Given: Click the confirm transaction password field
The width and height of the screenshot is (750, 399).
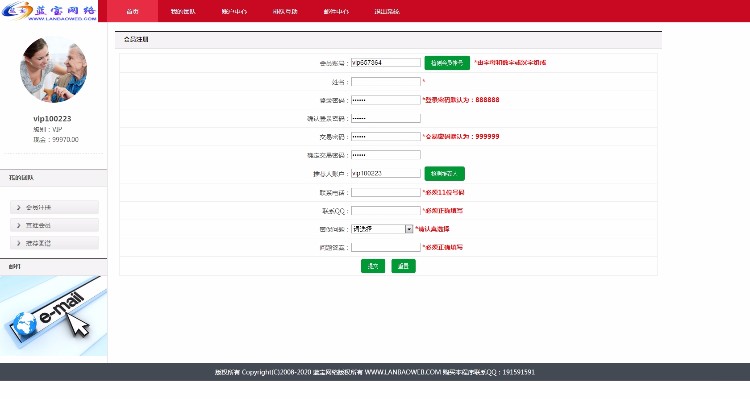Looking at the screenshot, I should (x=386, y=155).
